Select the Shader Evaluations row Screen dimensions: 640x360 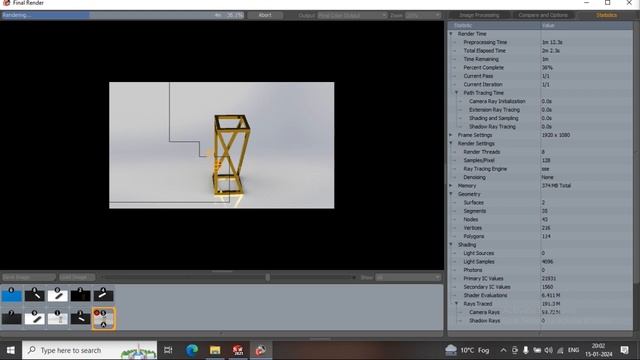[x=540, y=295]
